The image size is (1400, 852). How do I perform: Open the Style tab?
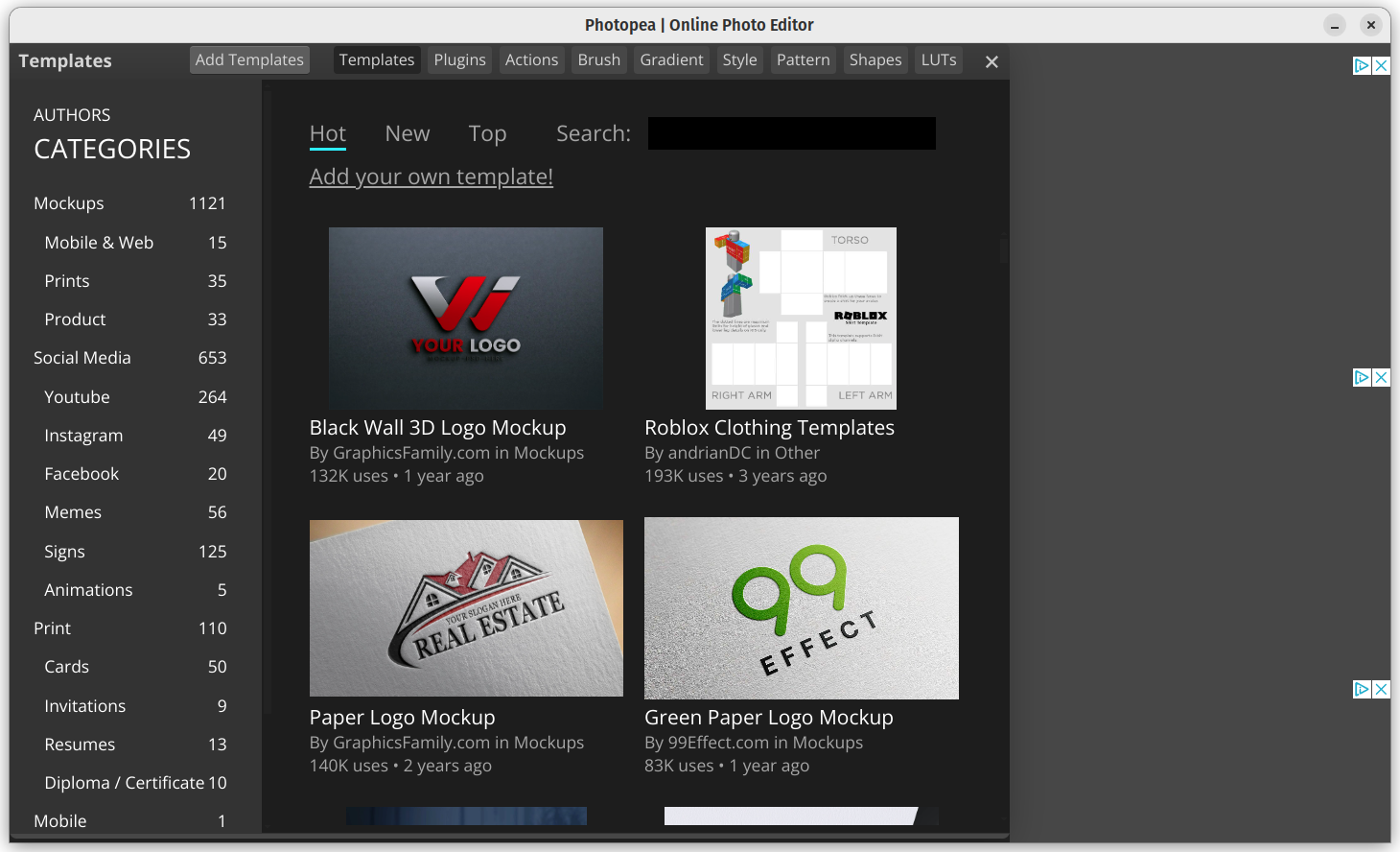click(x=739, y=59)
